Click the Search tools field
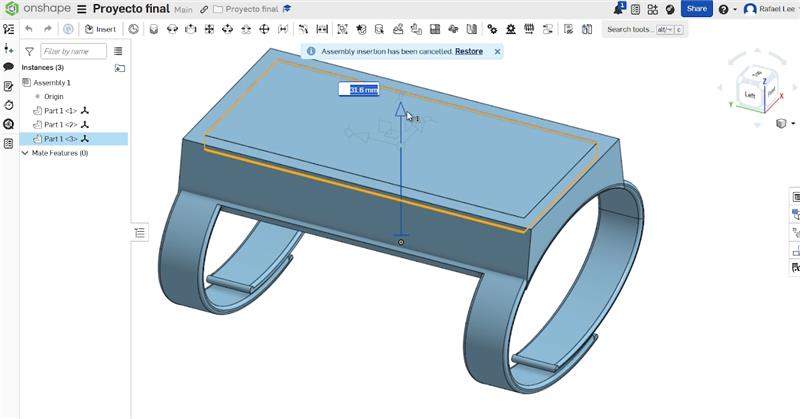The height and width of the screenshot is (419, 800). (644, 30)
